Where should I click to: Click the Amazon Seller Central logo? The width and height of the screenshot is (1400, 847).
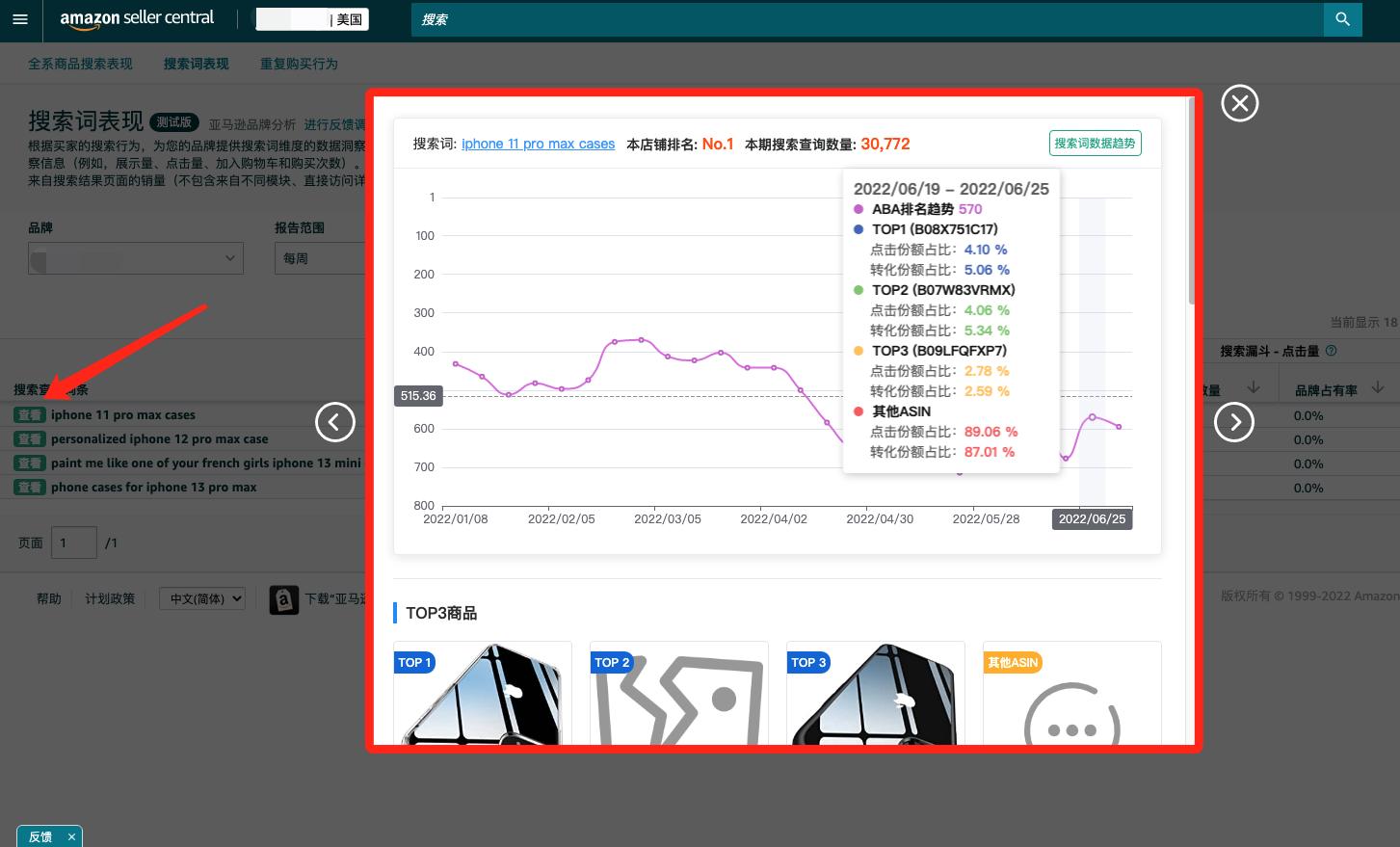click(135, 19)
